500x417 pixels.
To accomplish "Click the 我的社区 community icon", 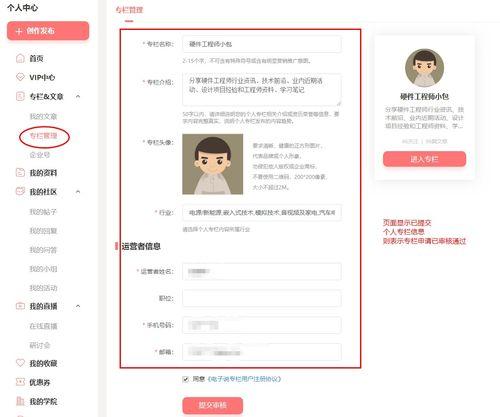I will point(20,192).
